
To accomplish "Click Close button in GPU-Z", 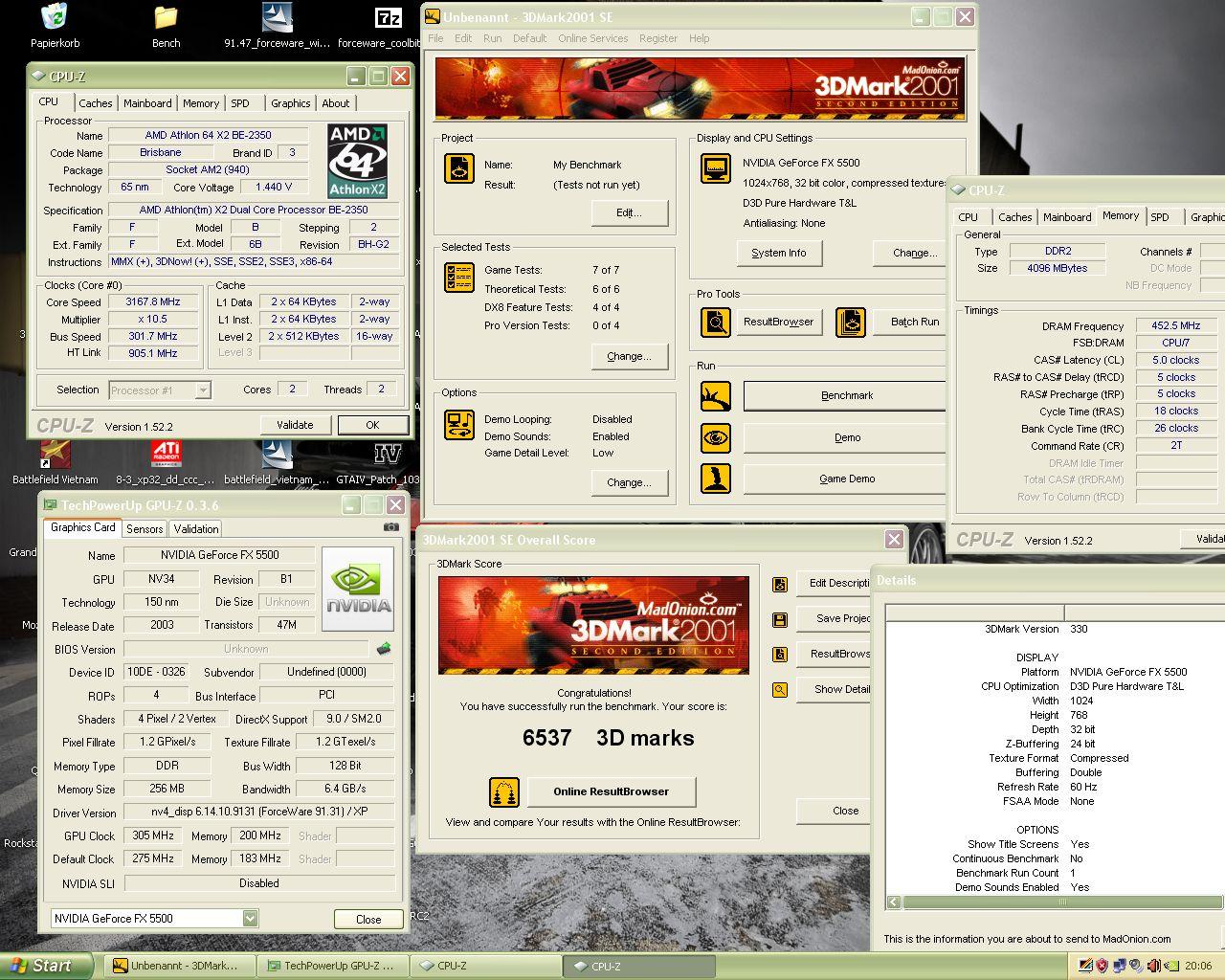I will pyautogui.click(x=368, y=919).
